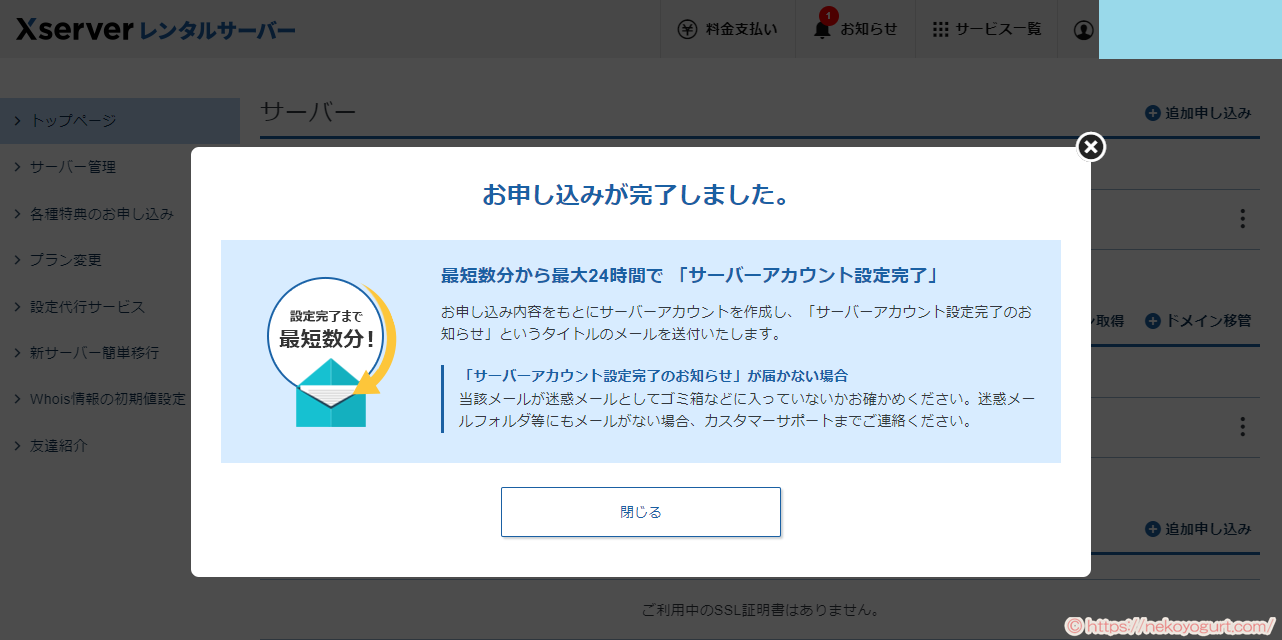Open the サービス一覧 grid icon
This screenshot has width=1282, height=640.
[x=939, y=29]
